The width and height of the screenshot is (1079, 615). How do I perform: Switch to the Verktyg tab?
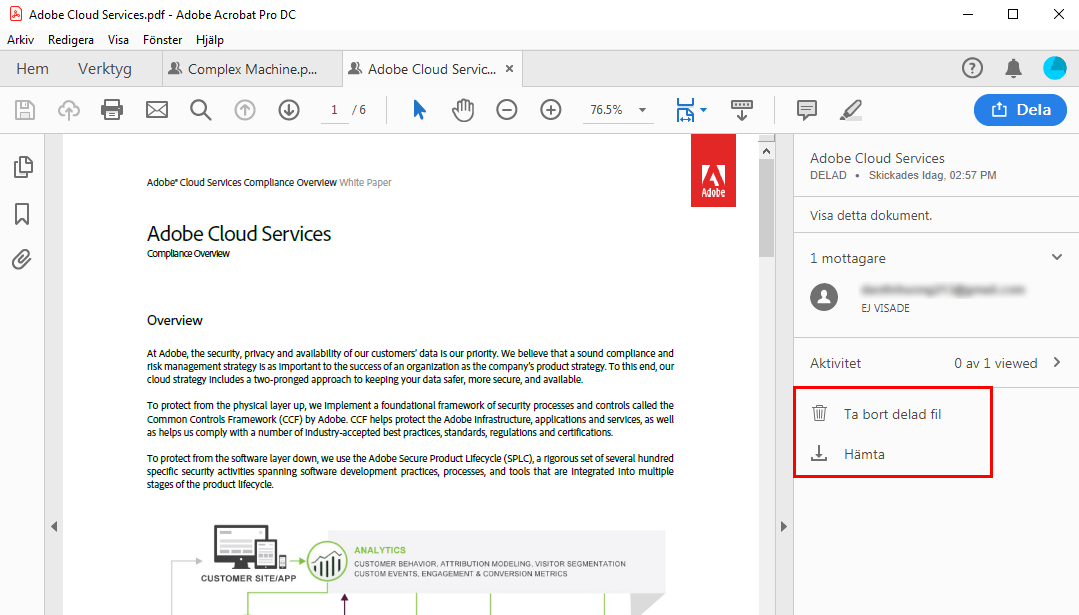click(x=105, y=69)
